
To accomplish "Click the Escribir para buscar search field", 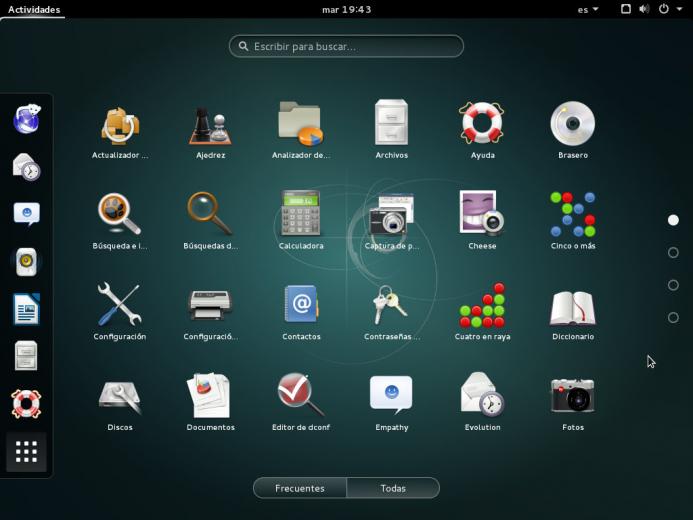I will [x=346, y=46].
